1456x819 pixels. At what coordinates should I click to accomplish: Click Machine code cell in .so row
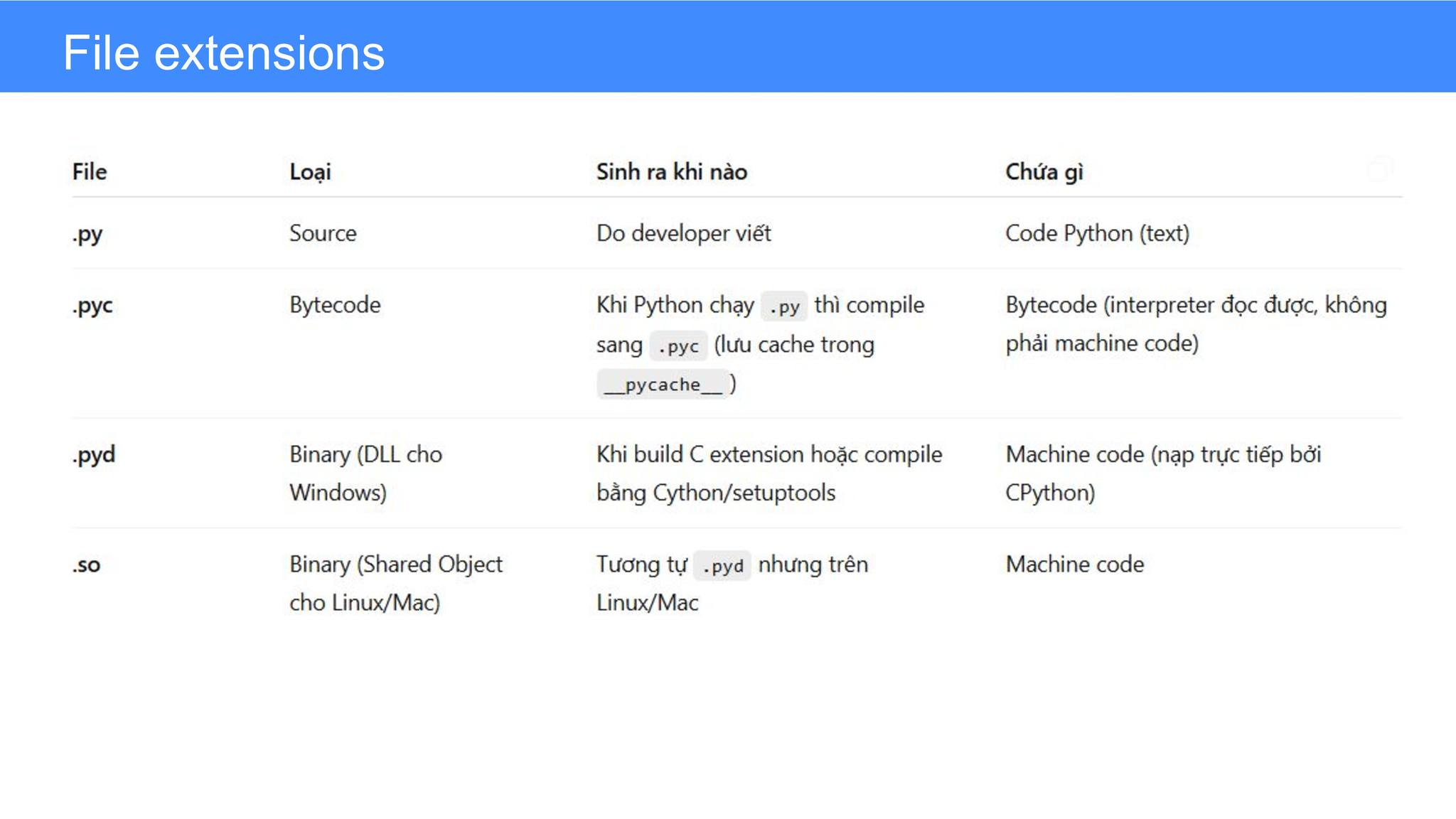[x=1075, y=564]
